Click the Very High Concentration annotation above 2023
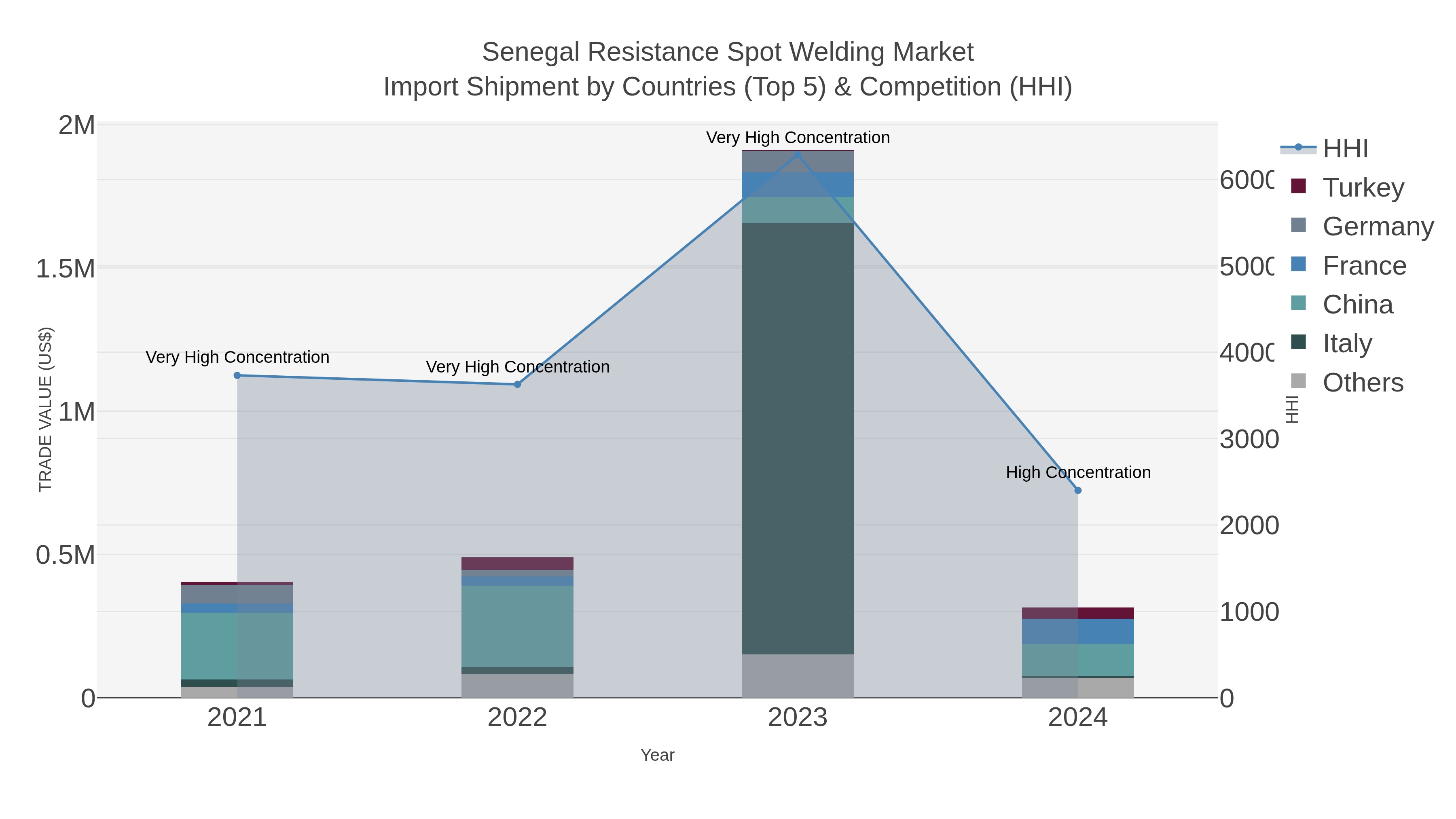The width and height of the screenshot is (1456, 819). tap(798, 138)
